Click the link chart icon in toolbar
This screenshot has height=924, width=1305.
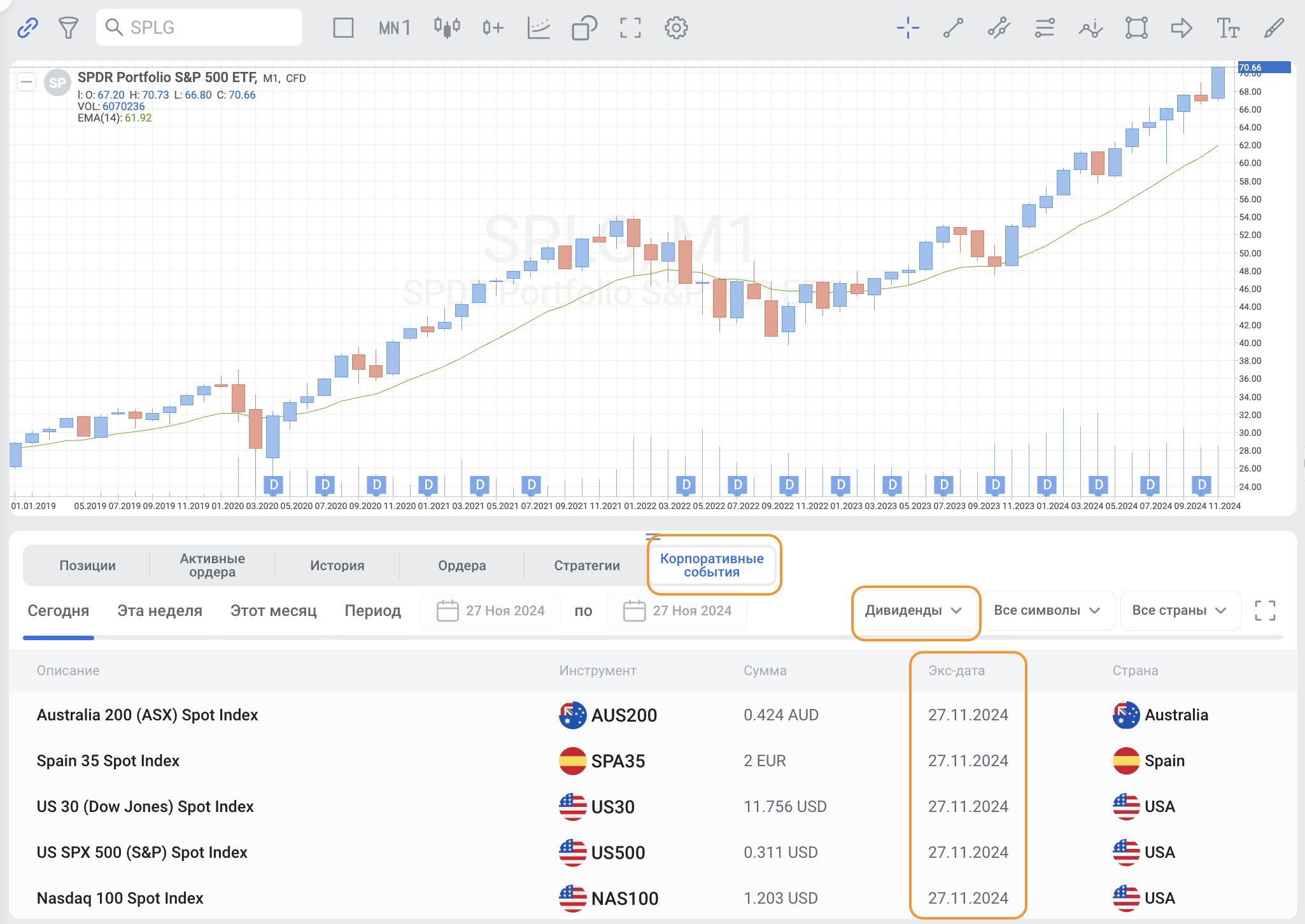pos(27,27)
